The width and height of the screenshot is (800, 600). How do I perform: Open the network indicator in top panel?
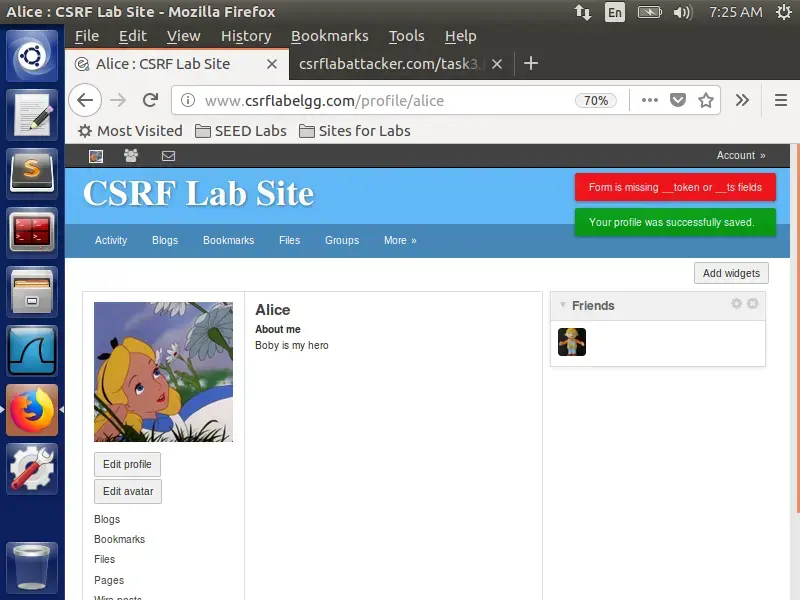(583, 12)
